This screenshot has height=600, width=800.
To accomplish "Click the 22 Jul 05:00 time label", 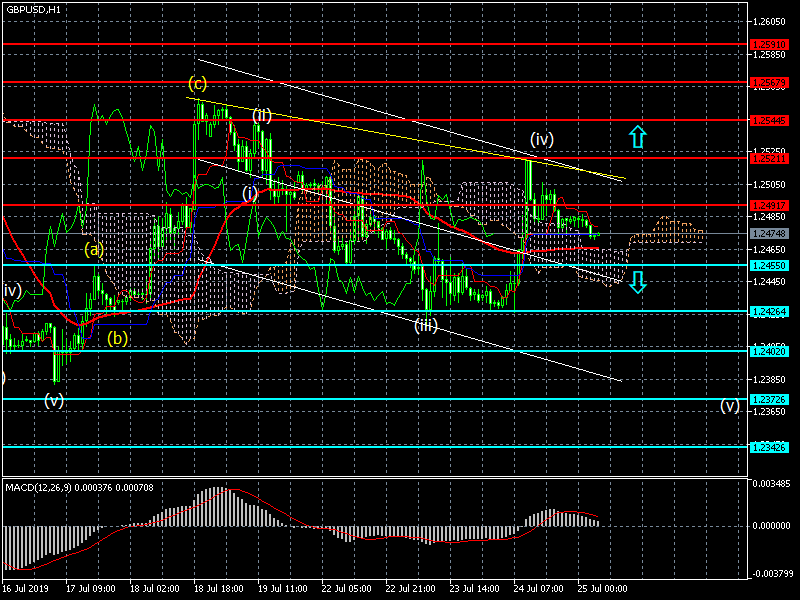I will (347, 588).
